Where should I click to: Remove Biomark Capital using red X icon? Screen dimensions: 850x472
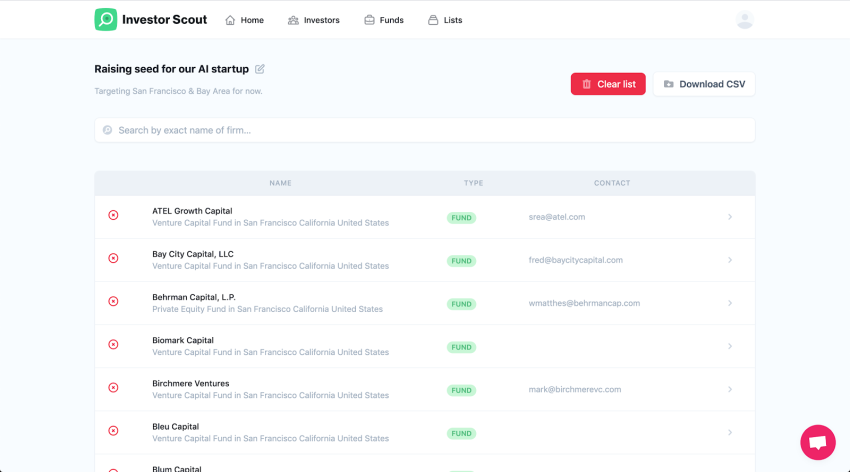click(113, 345)
